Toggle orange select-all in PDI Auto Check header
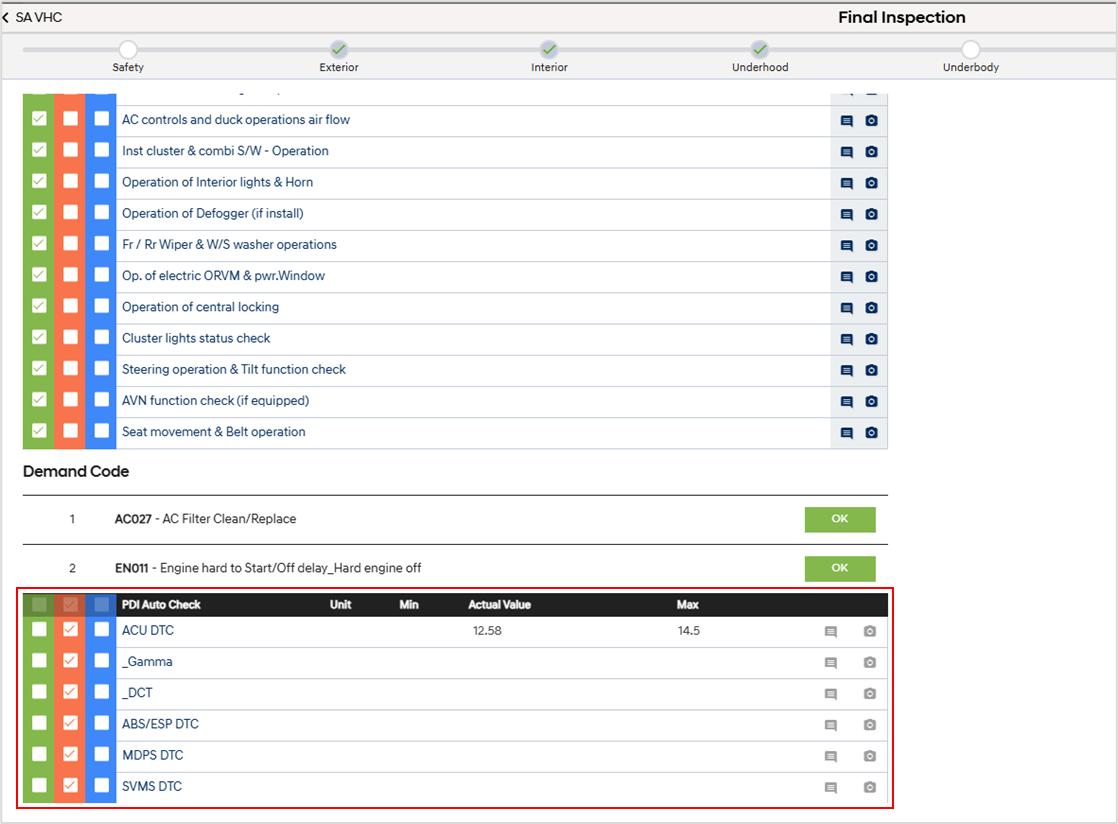 tap(70, 604)
